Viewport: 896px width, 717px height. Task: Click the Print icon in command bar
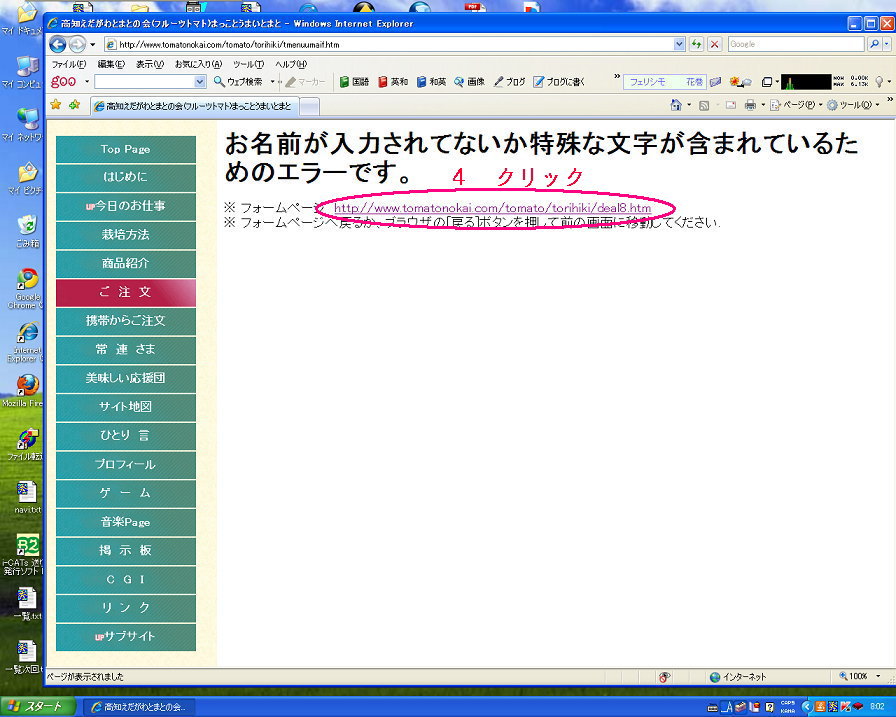point(750,105)
